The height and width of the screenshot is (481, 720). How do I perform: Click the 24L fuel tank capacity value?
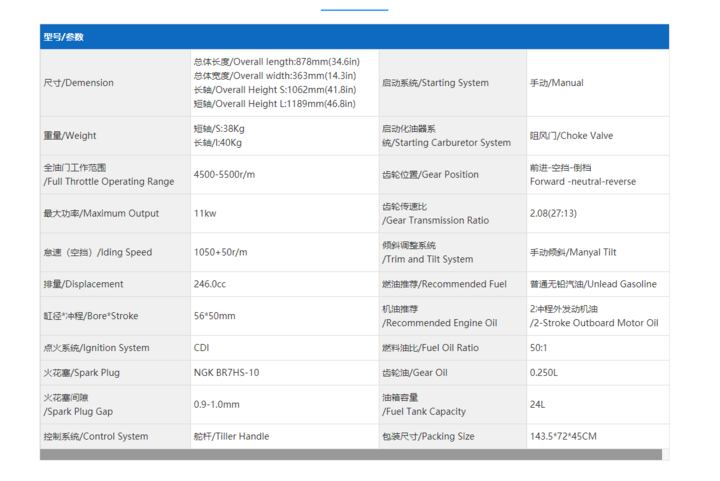[538, 404]
